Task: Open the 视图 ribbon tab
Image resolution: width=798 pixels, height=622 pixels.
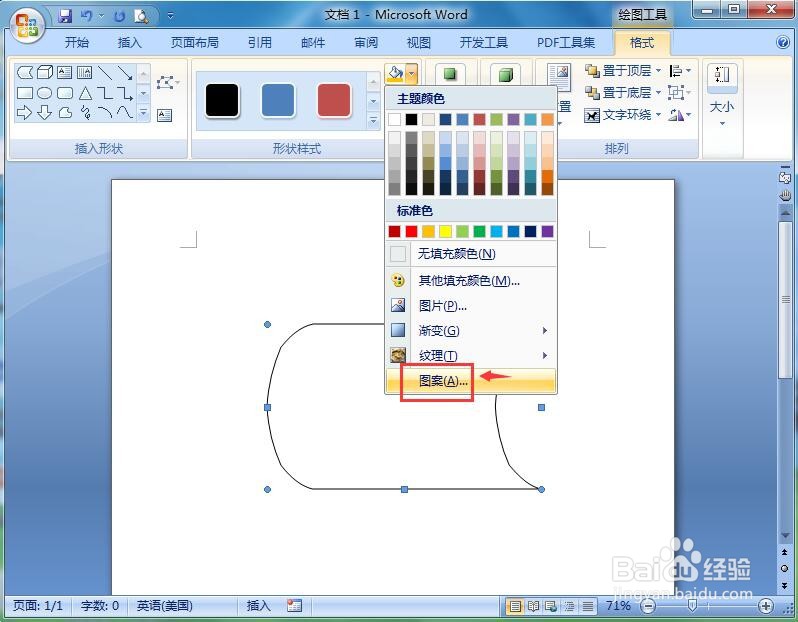Action: click(x=418, y=43)
